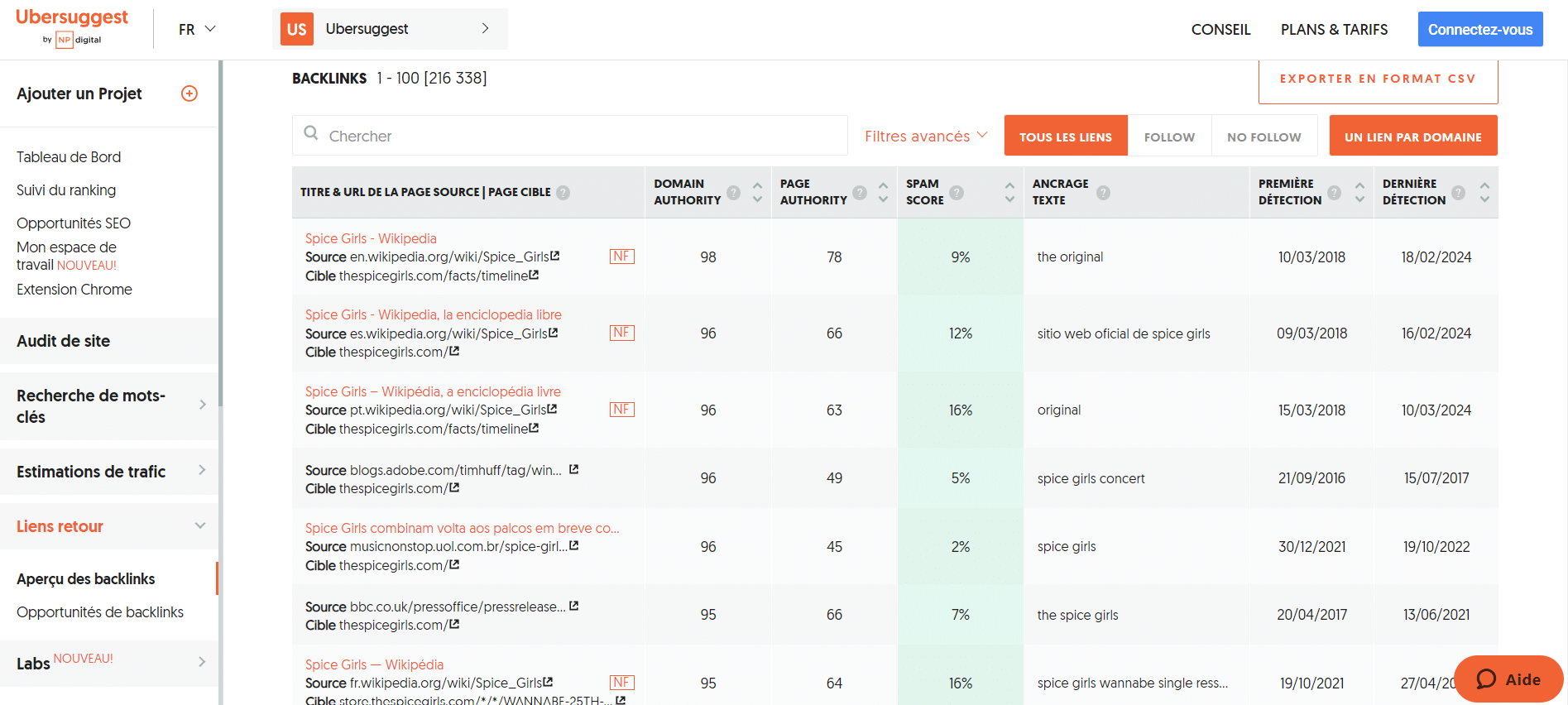Open Opportunités de backlinks
Viewport: 1568px width, 705px height.
click(100, 612)
